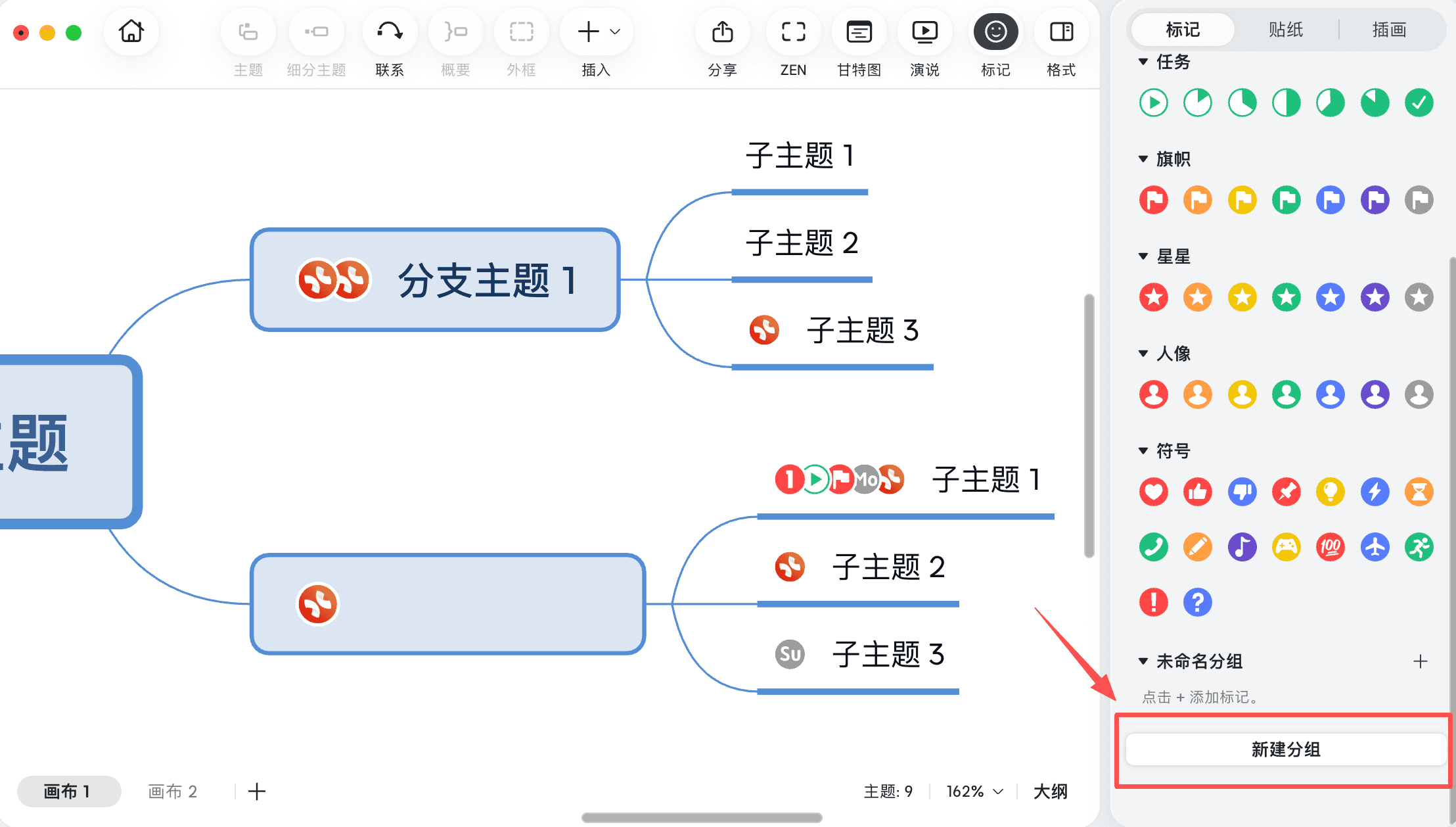This screenshot has height=827, width=1456.
Task: Select the red heart symbol marker
Action: (x=1154, y=492)
